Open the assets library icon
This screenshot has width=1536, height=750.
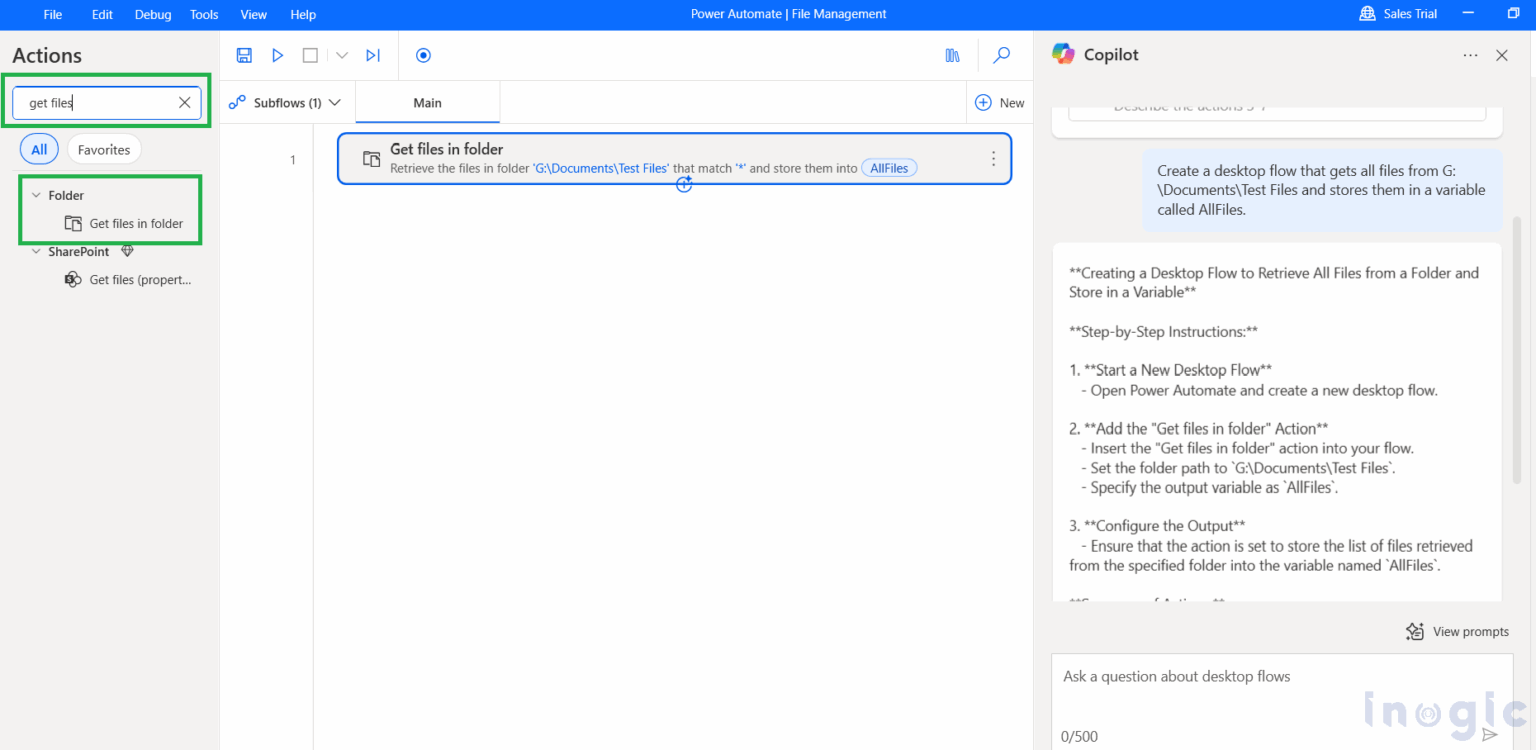point(952,56)
